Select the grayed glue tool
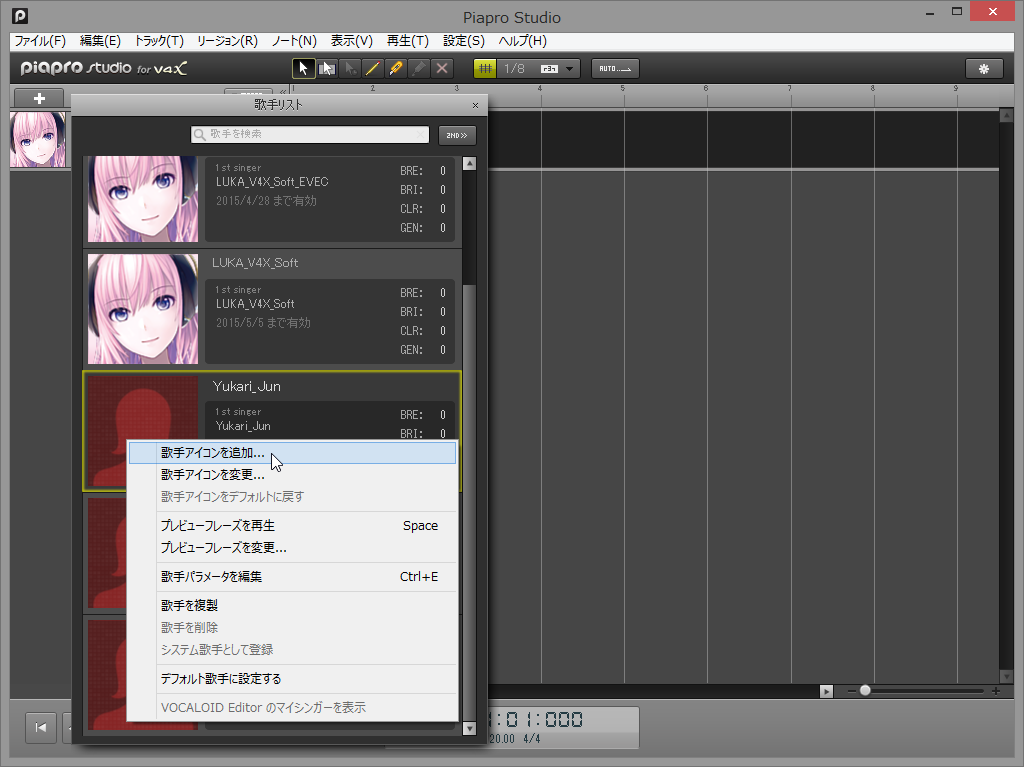The height and width of the screenshot is (767, 1024). pyautogui.click(x=419, y=69)
